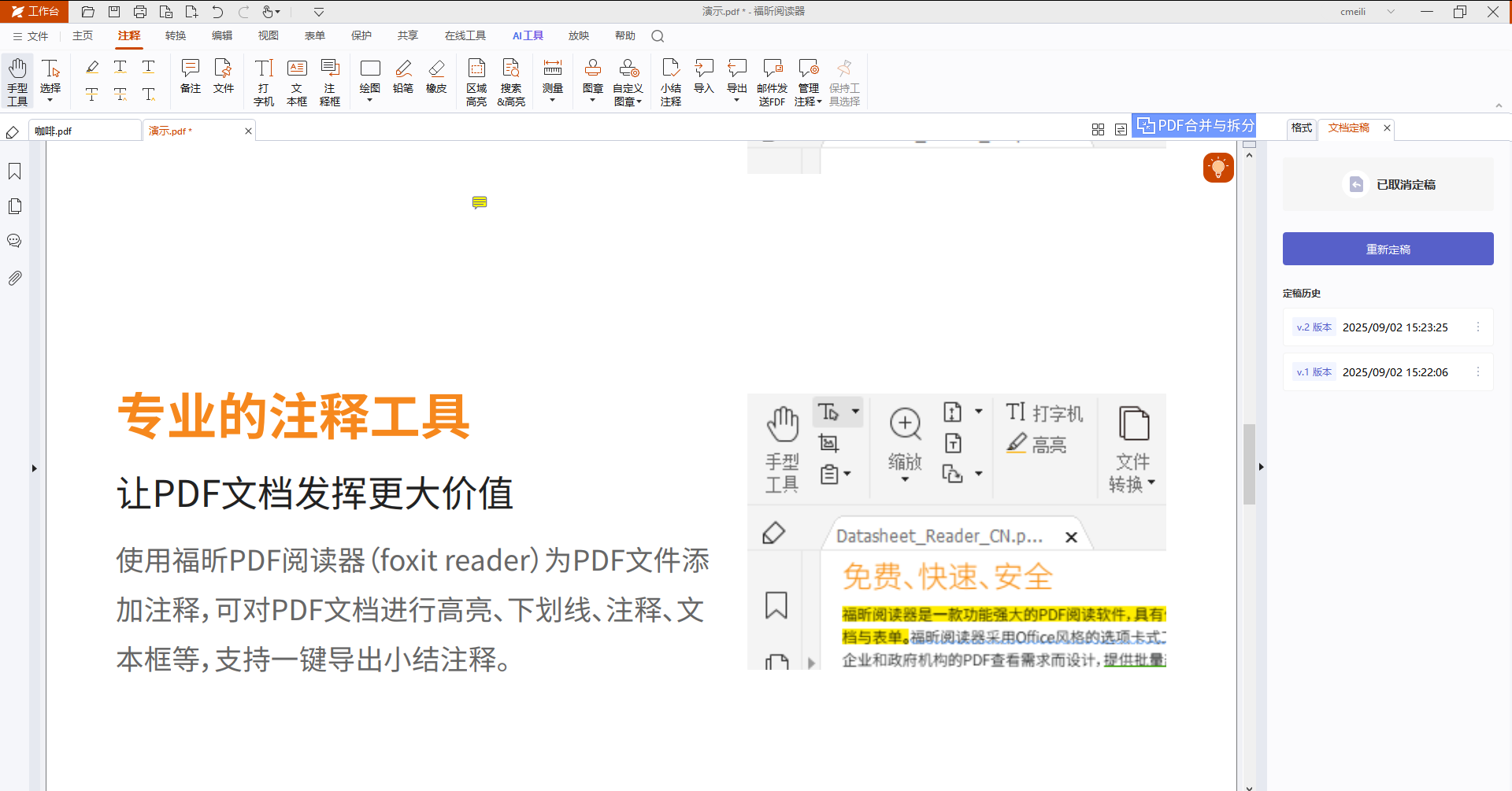The image size is (1512, 791).
Task: Switch to the 转换 ribbon tab
Action: pos(176,36)
